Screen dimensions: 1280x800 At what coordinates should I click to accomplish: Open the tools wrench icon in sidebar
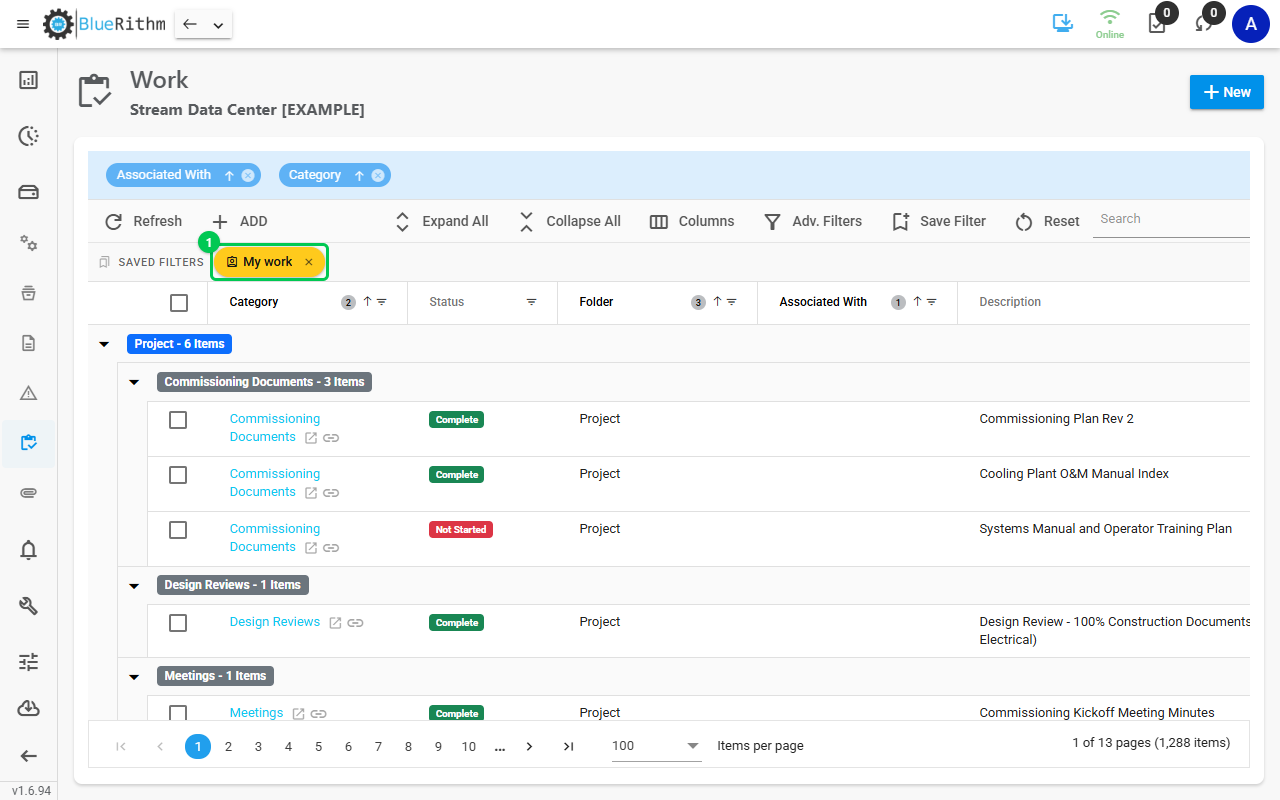coord(29,605)
